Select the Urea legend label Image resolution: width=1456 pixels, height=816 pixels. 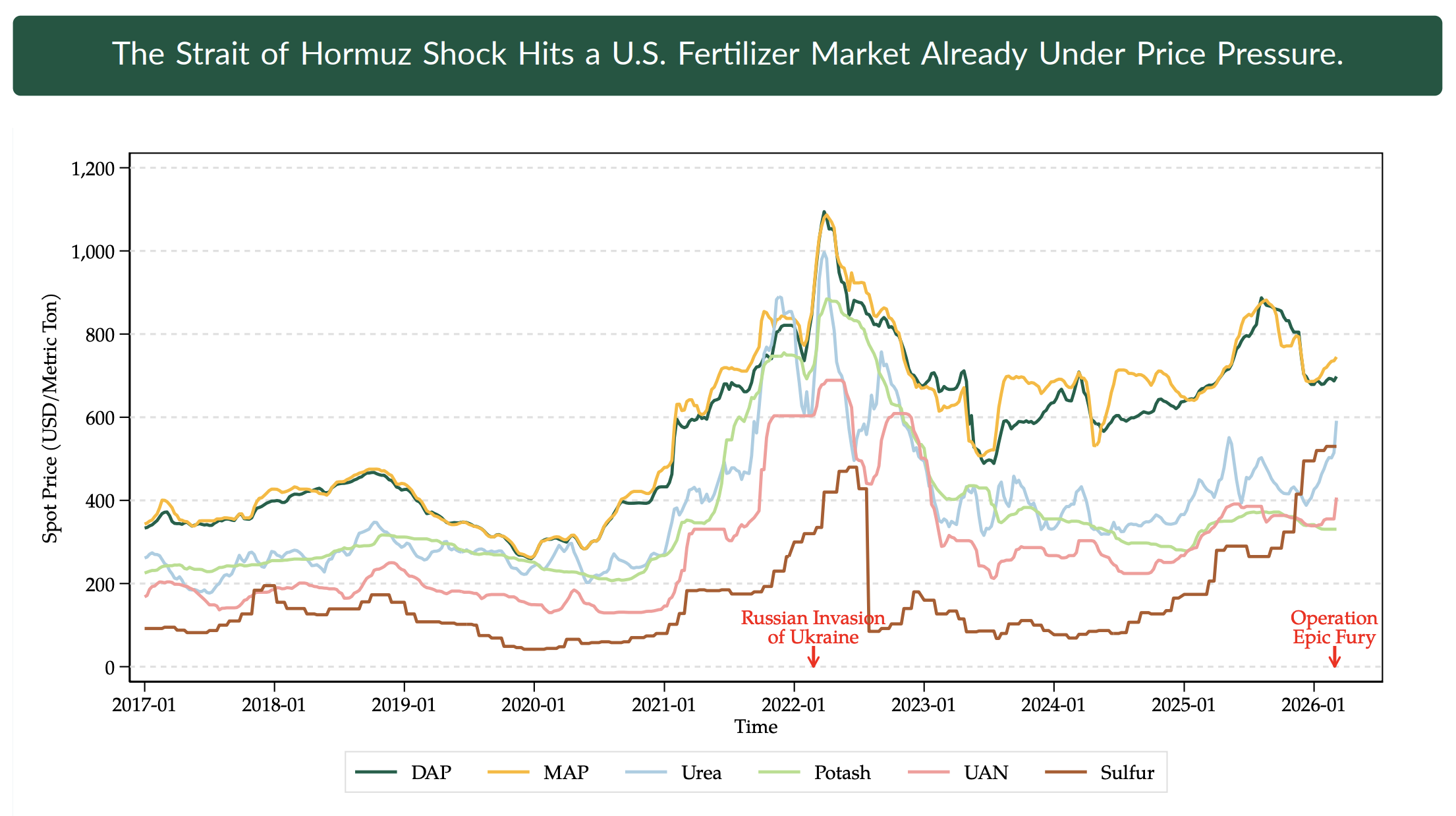click(x=701, y=772)
